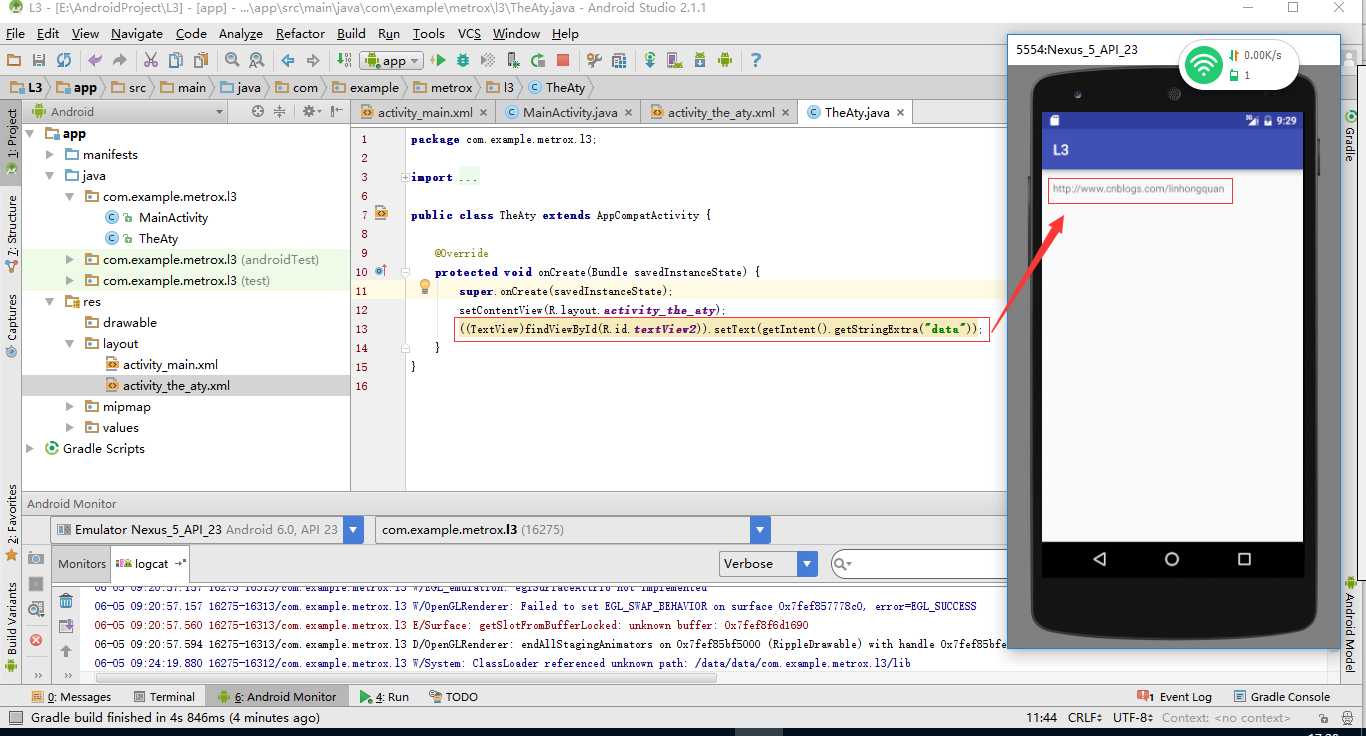The image size is (1366, 736).
Task: Click the lightbulb intention icon on line 11
Action: coord(424,288)
